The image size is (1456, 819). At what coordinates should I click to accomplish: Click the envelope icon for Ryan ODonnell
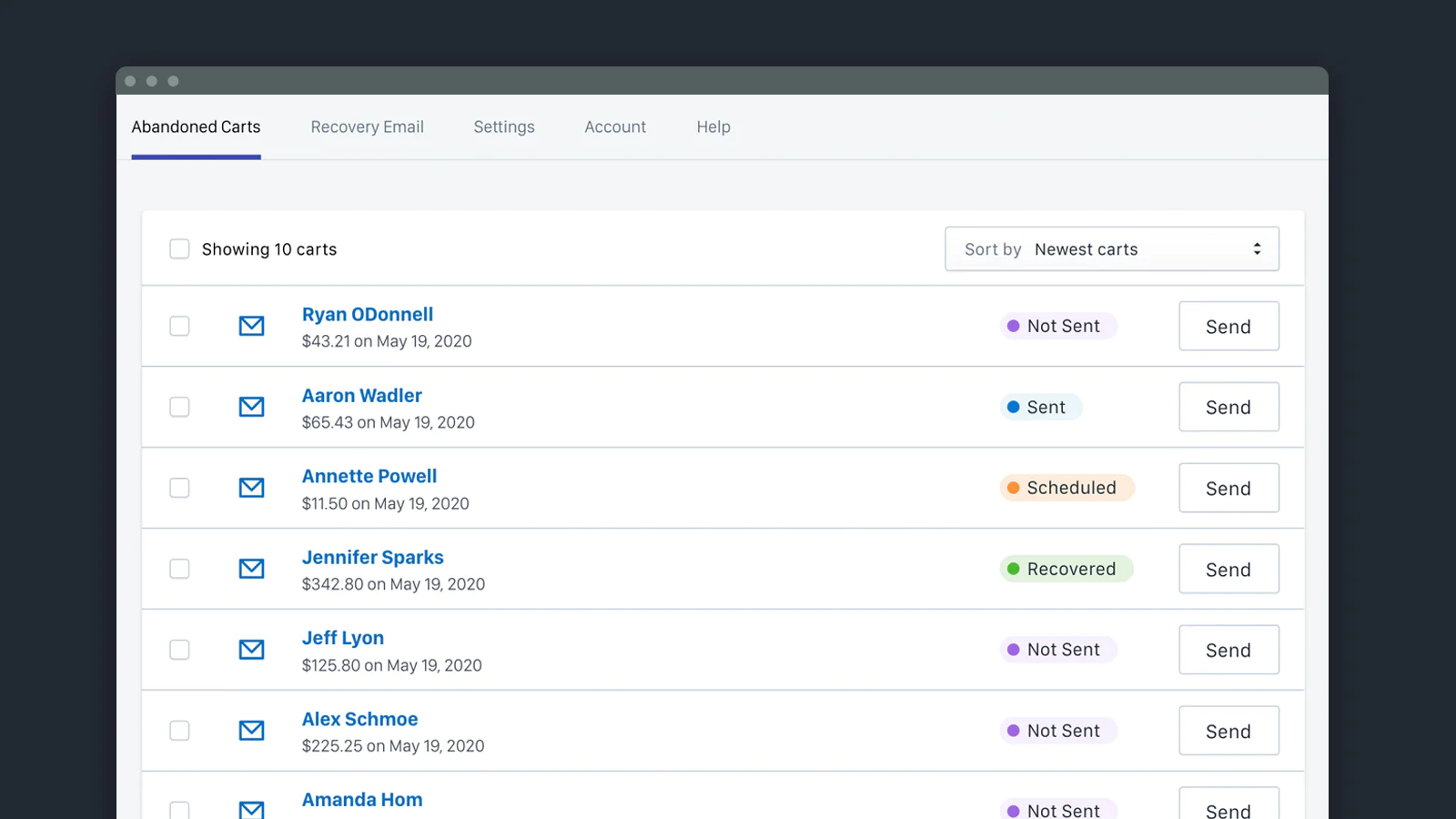(251, 326)
